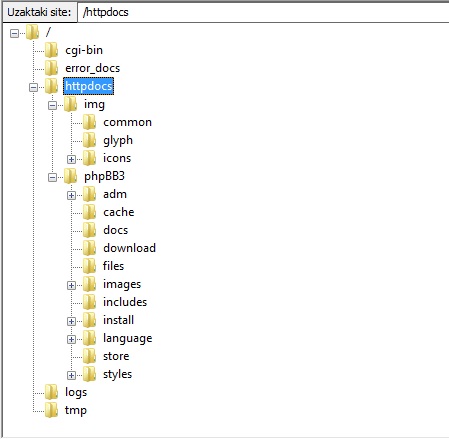Click the cache folder icon
The height and width of the screenshot is (439, 449).
pos(90,212)
